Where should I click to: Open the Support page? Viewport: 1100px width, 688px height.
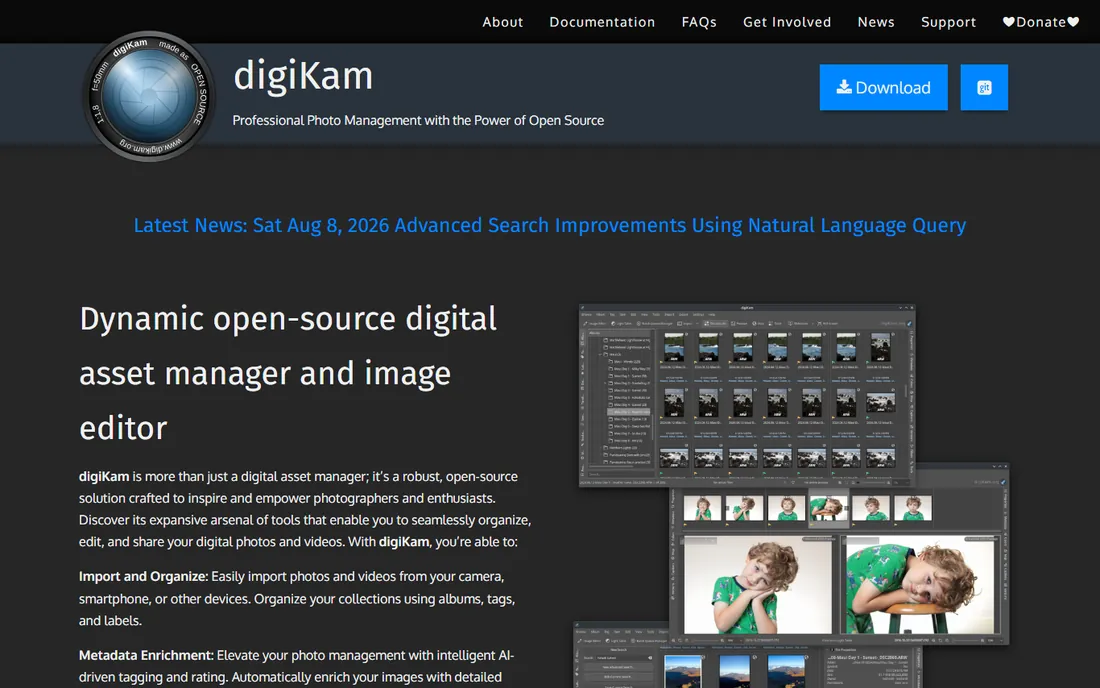pyautogui.click(x=948, y=22)
